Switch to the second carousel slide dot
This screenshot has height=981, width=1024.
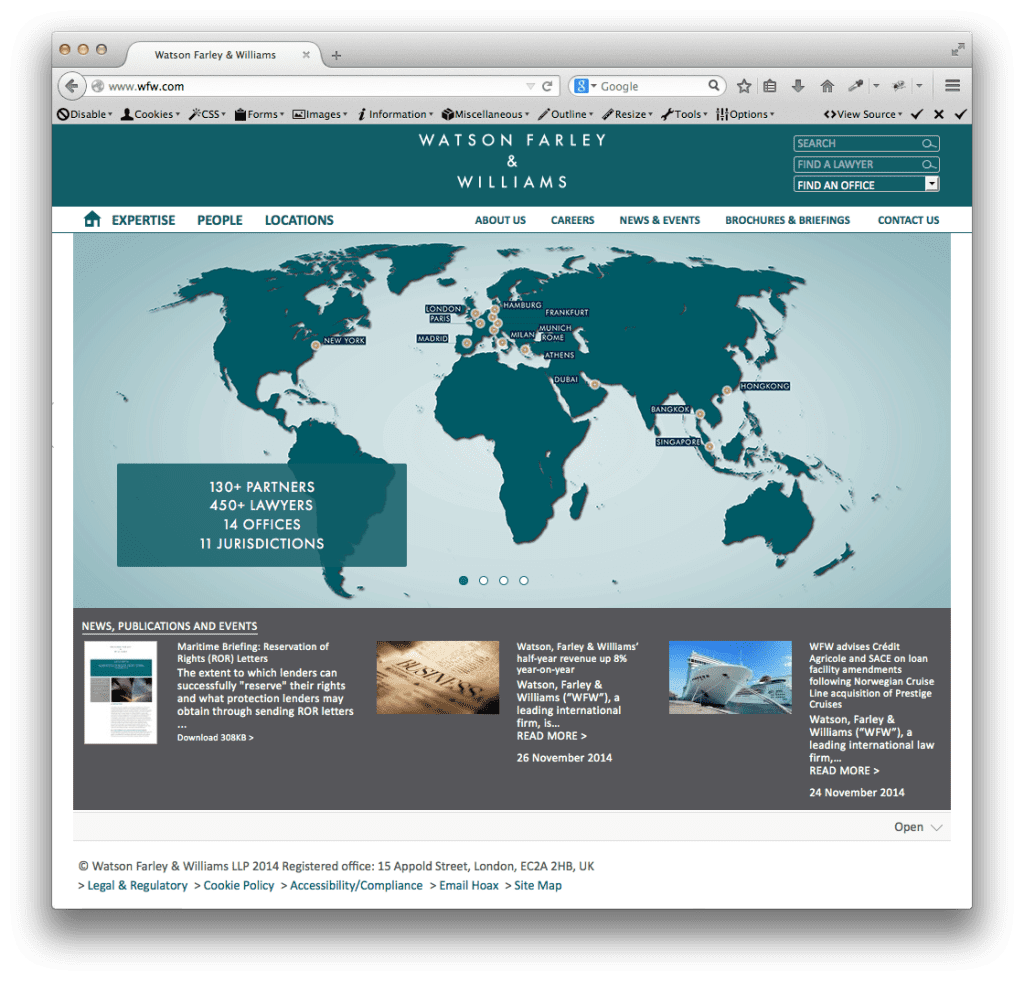[x=484, y=580]
